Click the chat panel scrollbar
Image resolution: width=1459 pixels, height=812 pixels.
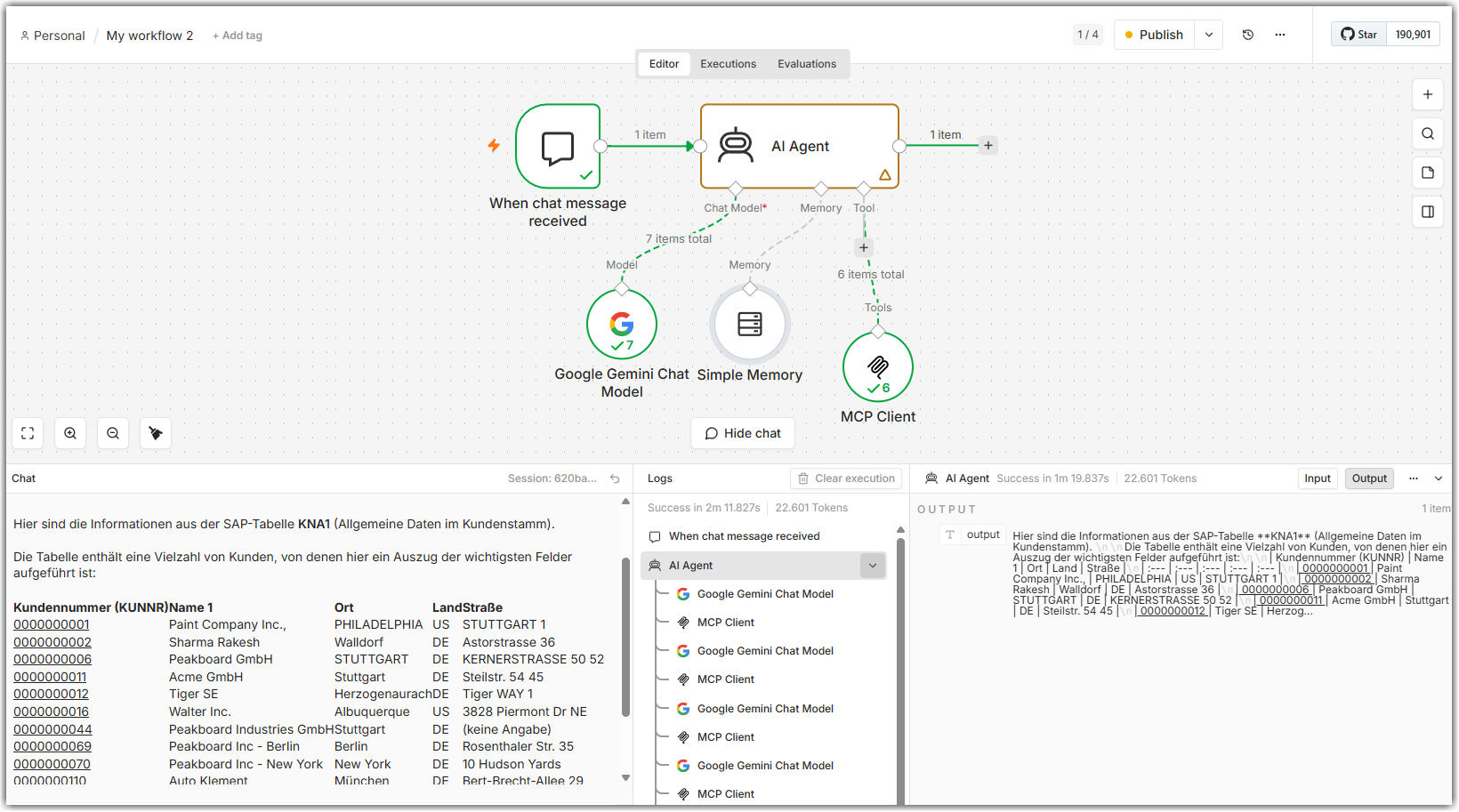625,639
